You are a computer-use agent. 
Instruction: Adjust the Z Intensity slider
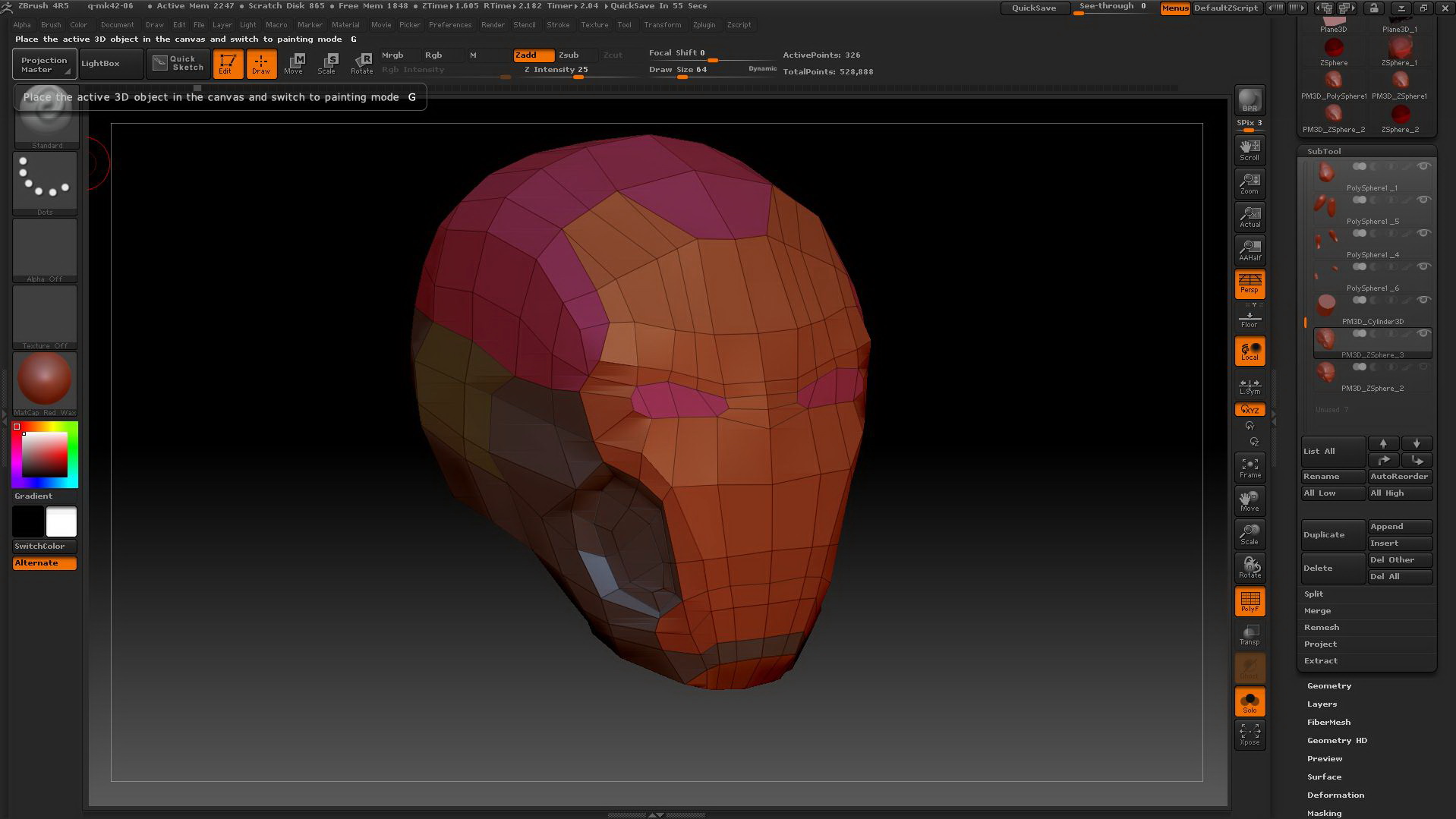[x=577, y=71]
